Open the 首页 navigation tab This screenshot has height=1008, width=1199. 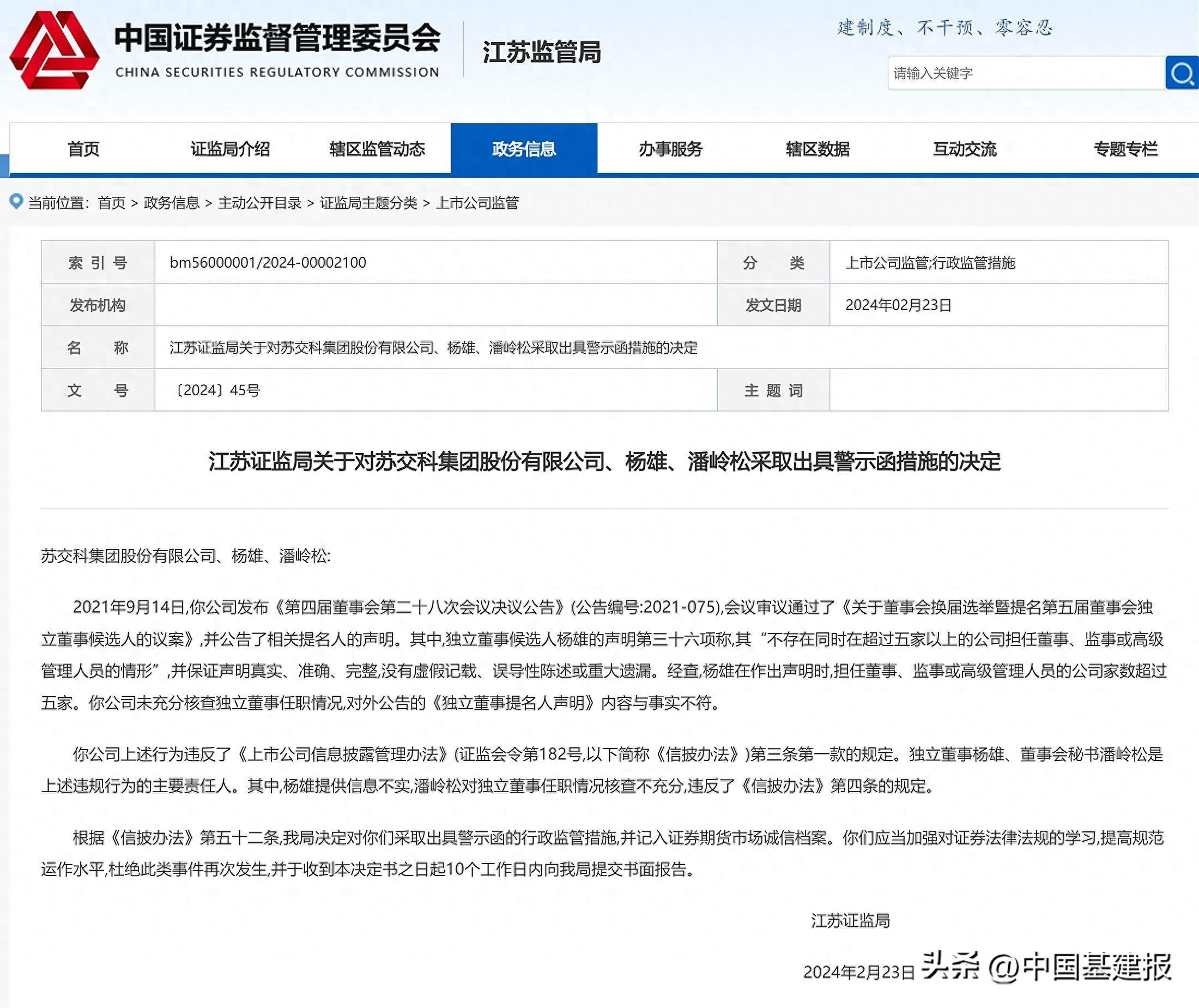click(x=83, y=149)
